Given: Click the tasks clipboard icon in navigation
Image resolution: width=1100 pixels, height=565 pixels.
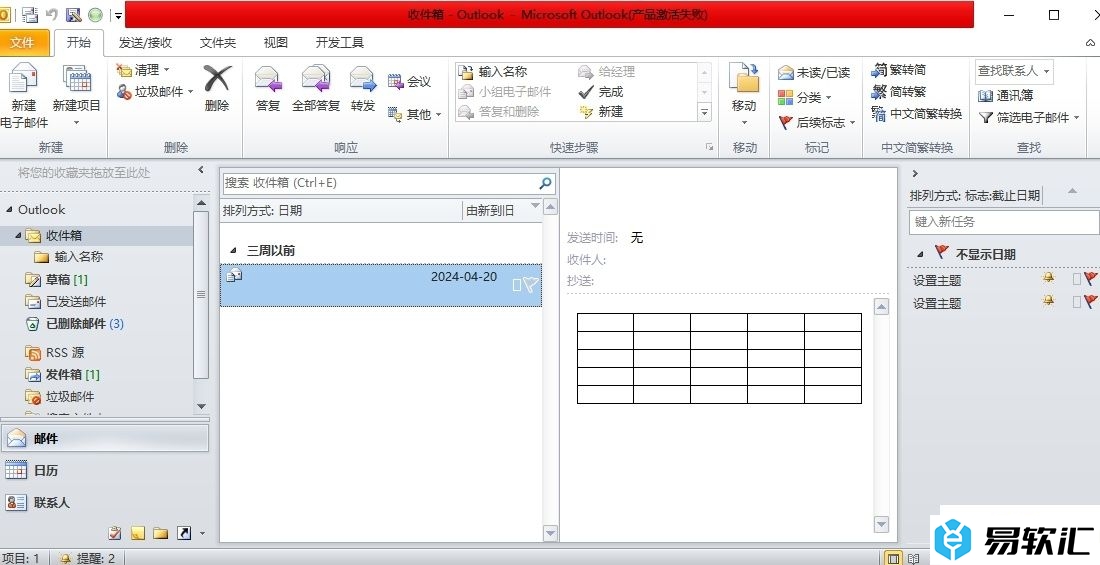Looking at the screenshot, I should coord(115,533).
